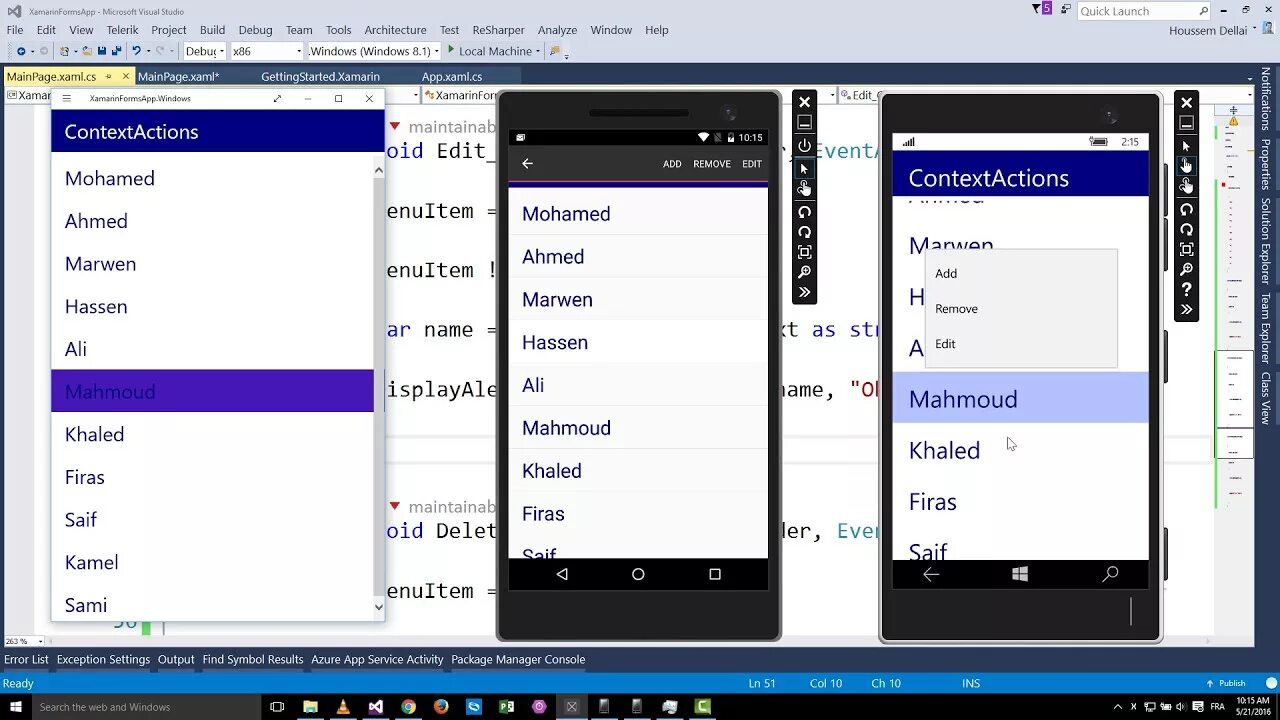Open startup project Windows 8.1 dropdown

point(374,51)
